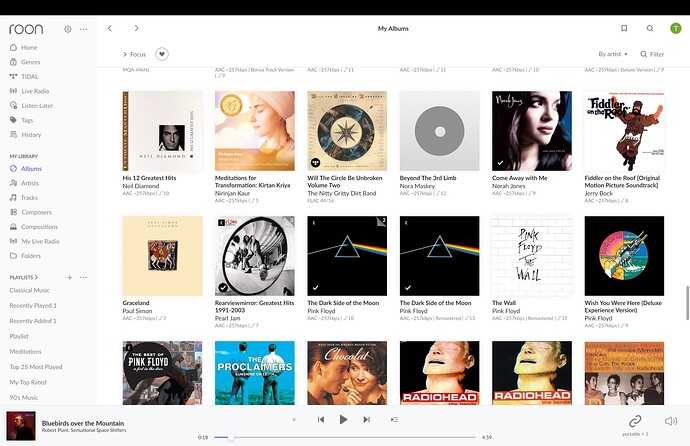Go back with the left arrow
This screenshot has height=446, width=690.
(x=110, y=28)
